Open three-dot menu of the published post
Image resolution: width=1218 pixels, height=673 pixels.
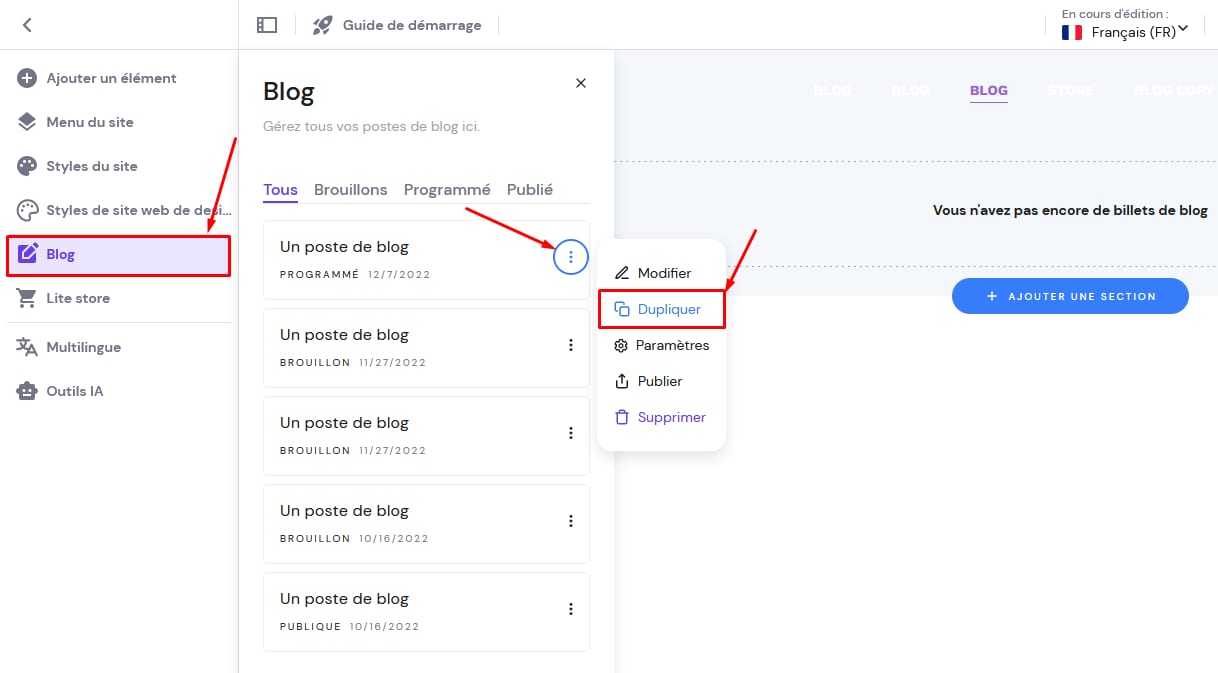(571, 609)
